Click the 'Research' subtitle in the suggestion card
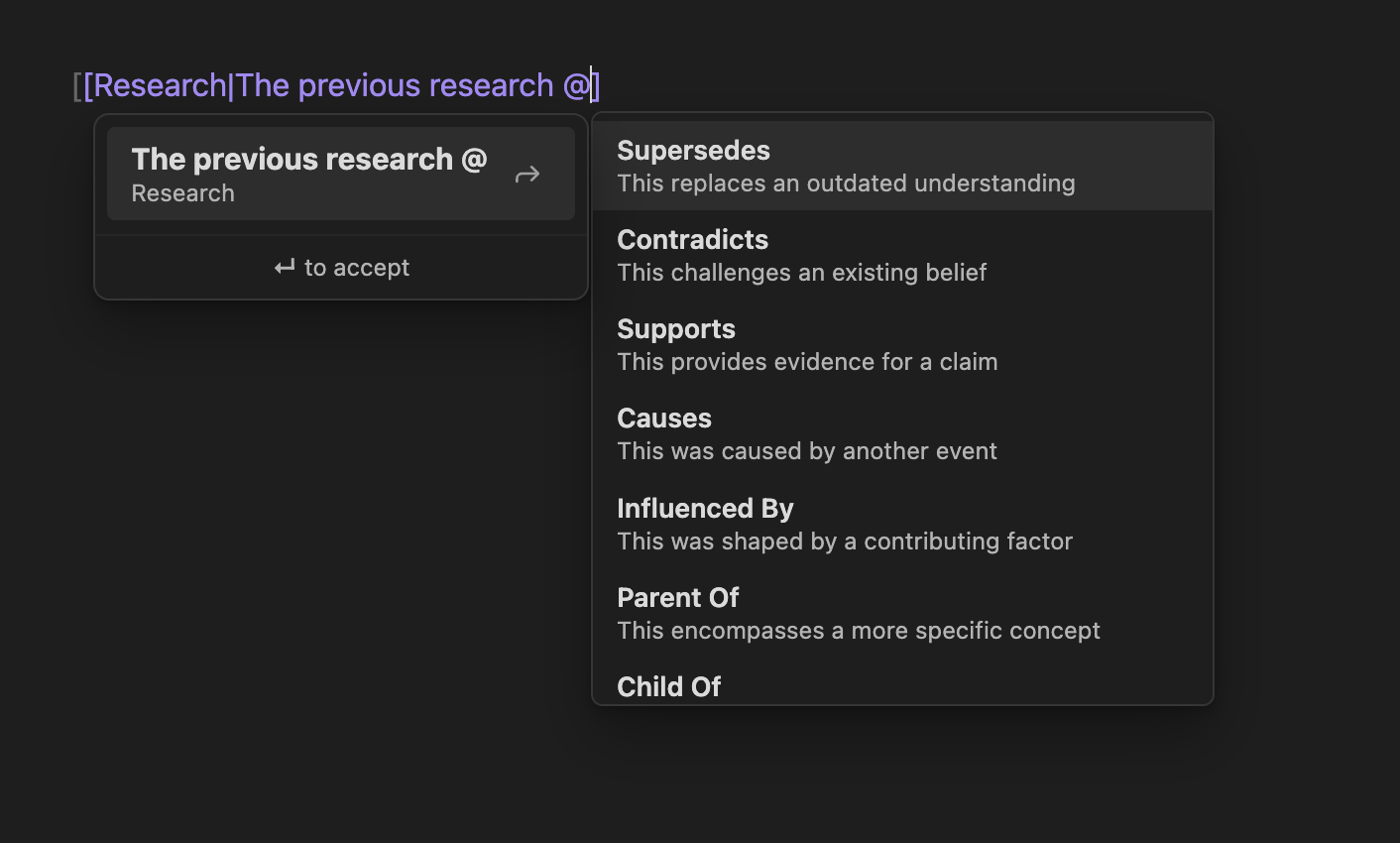 (x=183, y=193)
